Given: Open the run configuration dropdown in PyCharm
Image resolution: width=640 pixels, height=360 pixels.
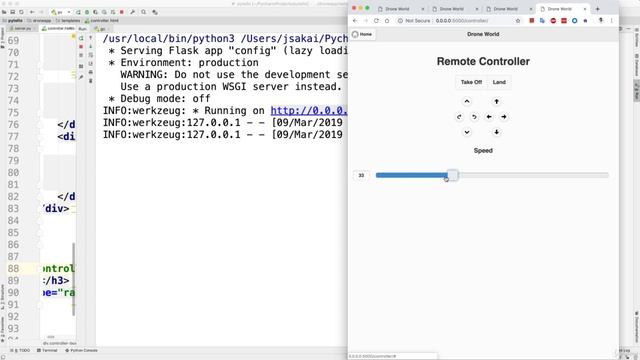Looking at the screenshot, I should point(61,12).
